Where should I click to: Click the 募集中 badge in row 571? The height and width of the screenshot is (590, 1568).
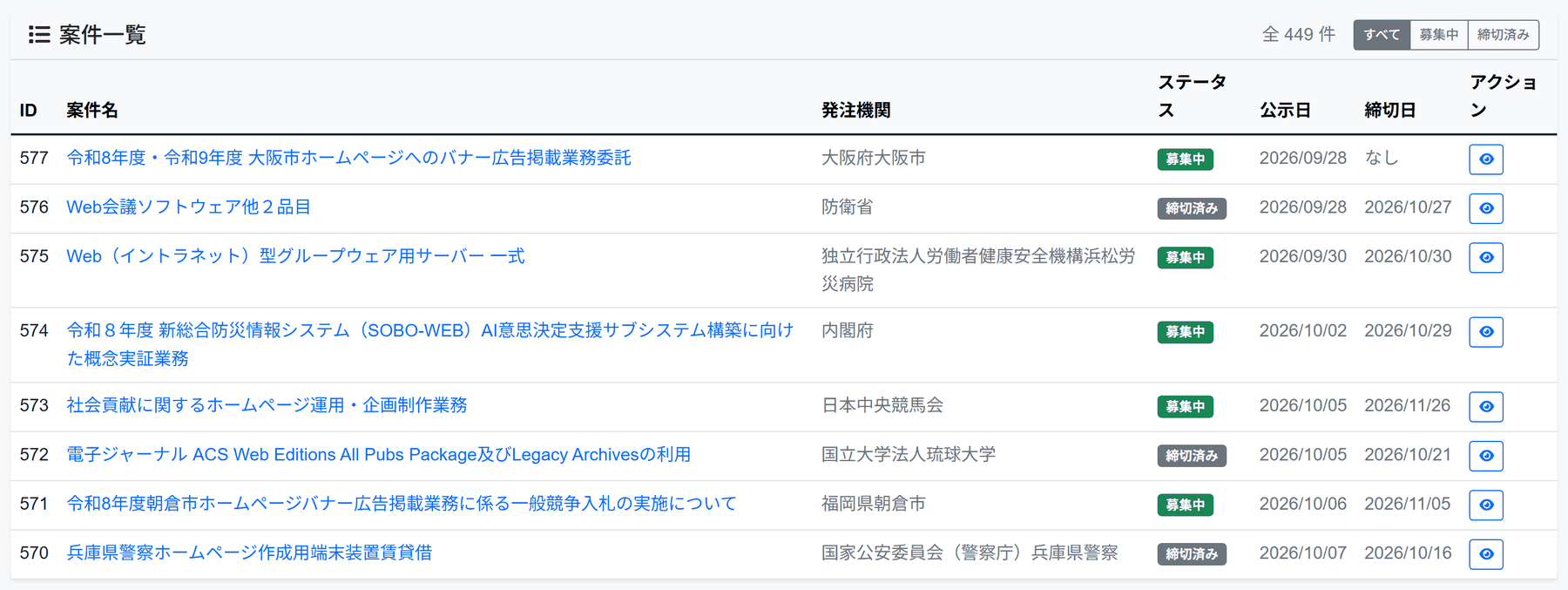[x=1185, y=505]
